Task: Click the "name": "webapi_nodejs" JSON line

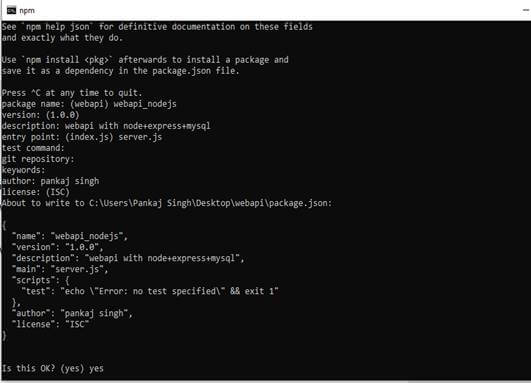Action: tap(70, 236)
